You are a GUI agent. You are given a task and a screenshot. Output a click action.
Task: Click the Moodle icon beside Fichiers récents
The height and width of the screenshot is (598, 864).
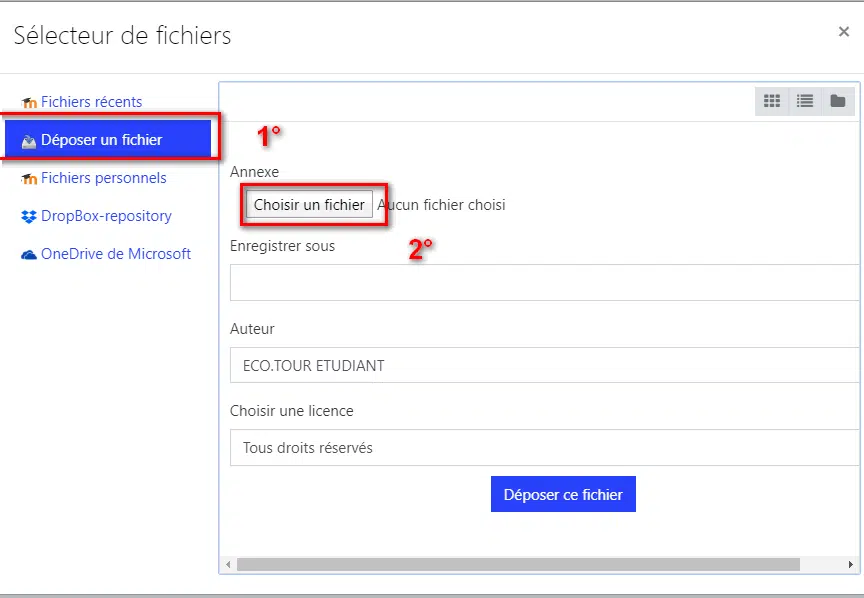pos(29,103)
